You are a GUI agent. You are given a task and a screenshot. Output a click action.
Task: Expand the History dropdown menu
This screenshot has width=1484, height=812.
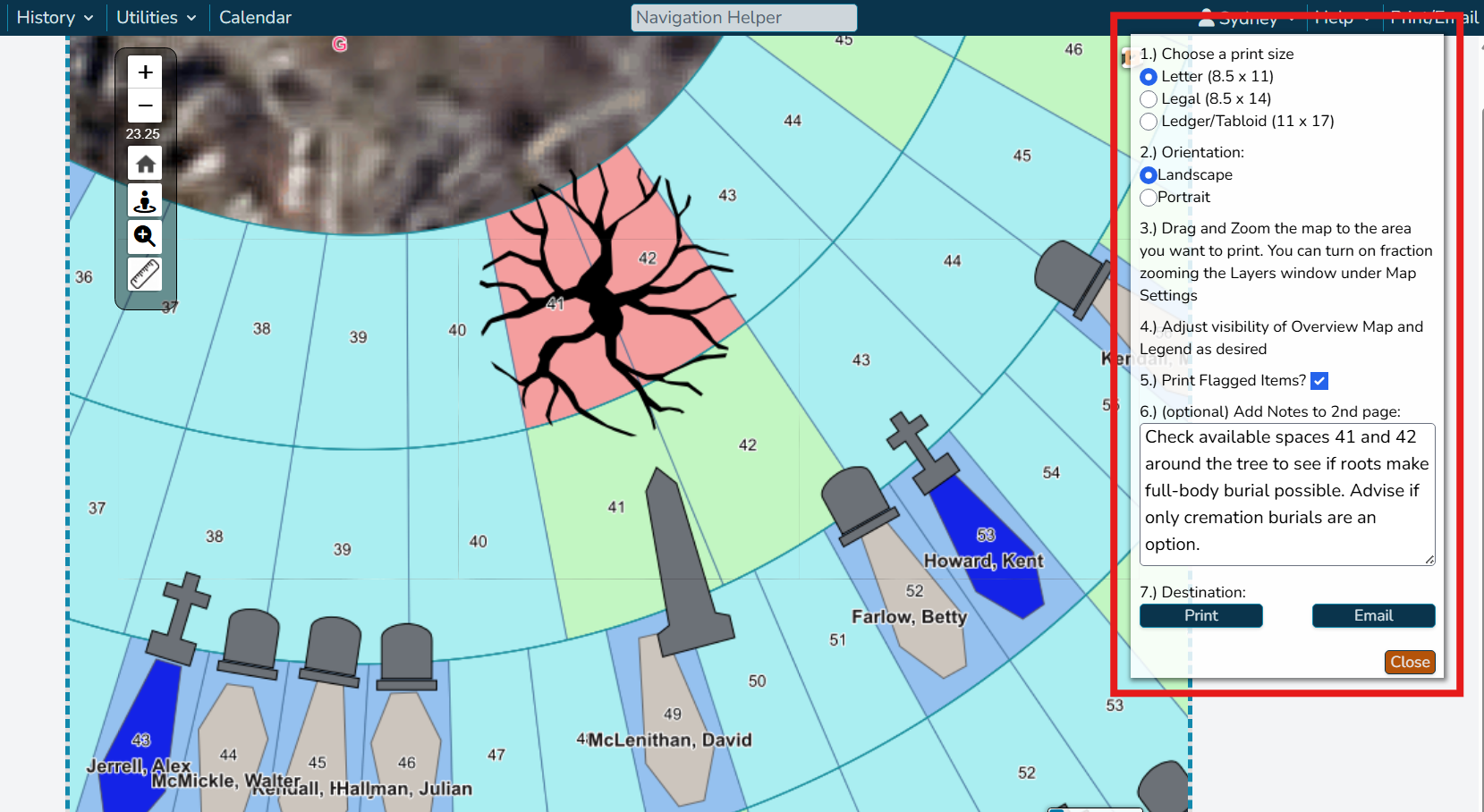pos(55,17)
